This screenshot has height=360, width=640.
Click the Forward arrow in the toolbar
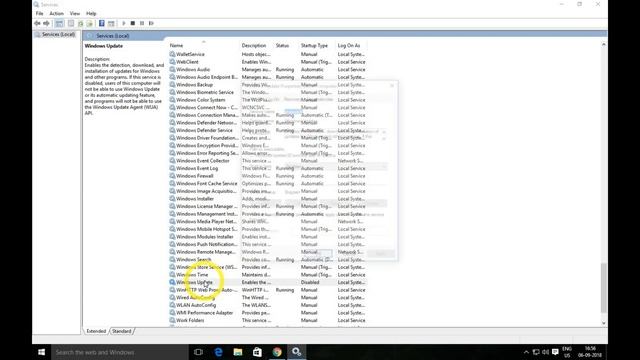[46, 23]
